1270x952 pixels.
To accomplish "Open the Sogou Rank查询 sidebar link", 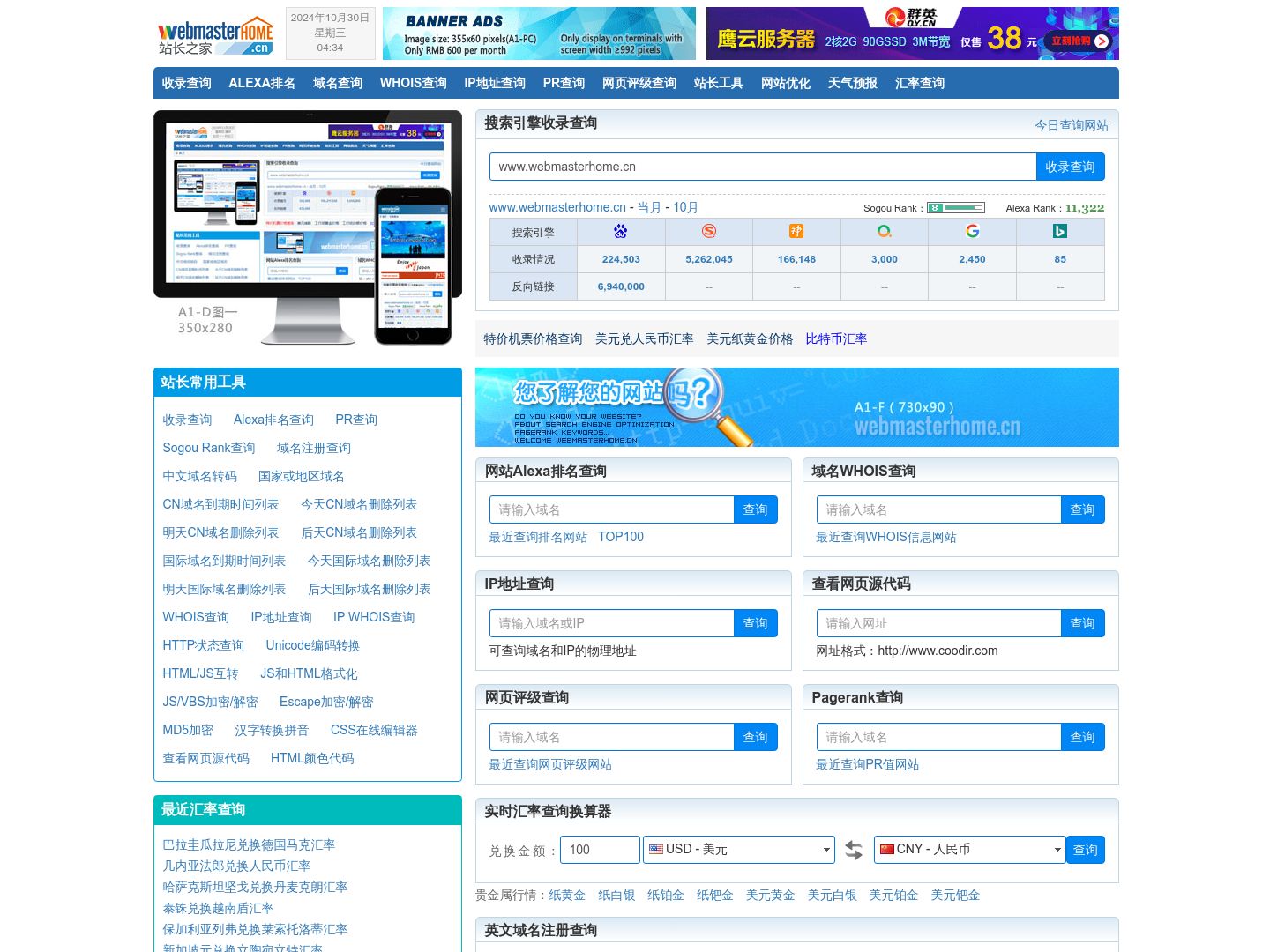I will 209,448.
